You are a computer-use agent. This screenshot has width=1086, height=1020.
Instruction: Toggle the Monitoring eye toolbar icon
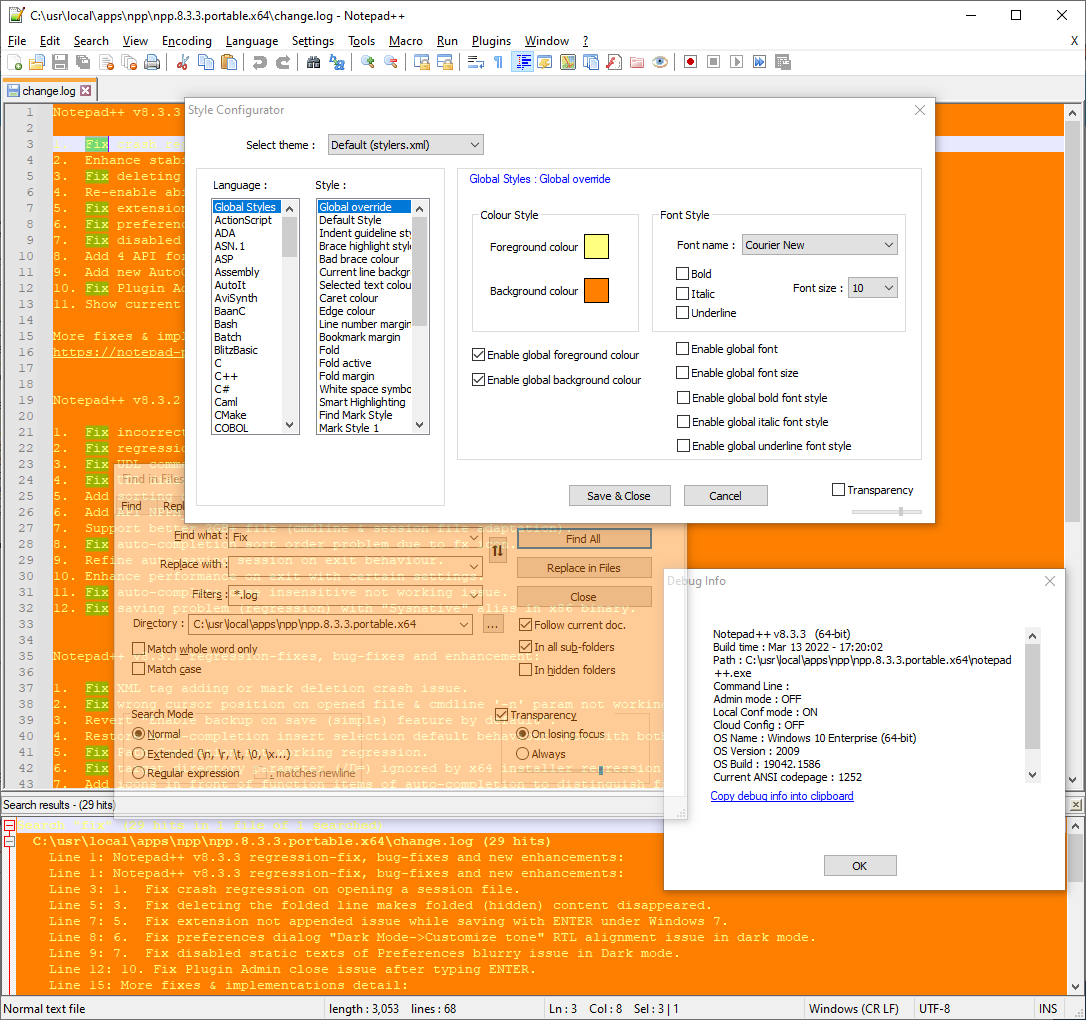pyautogui.click(x=660, y=62)
